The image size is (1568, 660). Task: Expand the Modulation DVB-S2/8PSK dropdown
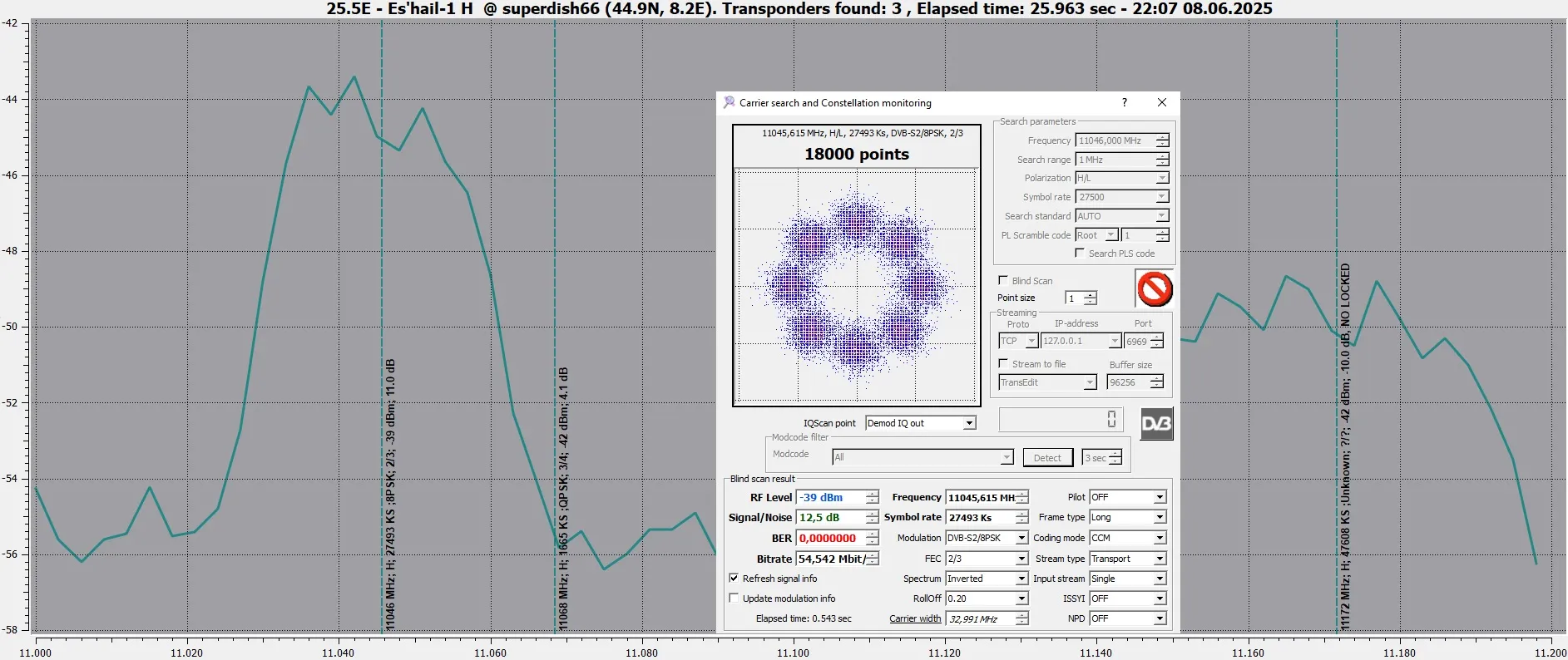1021,538
